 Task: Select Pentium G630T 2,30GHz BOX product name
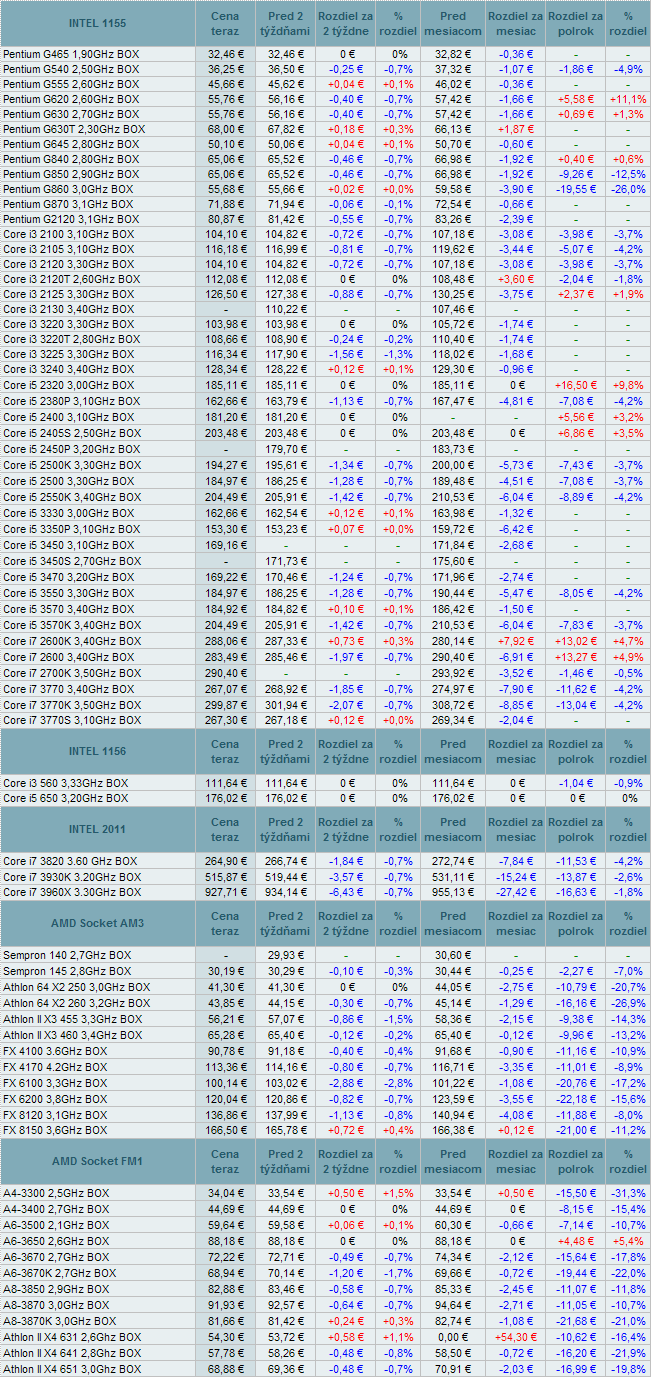point(74,129)
